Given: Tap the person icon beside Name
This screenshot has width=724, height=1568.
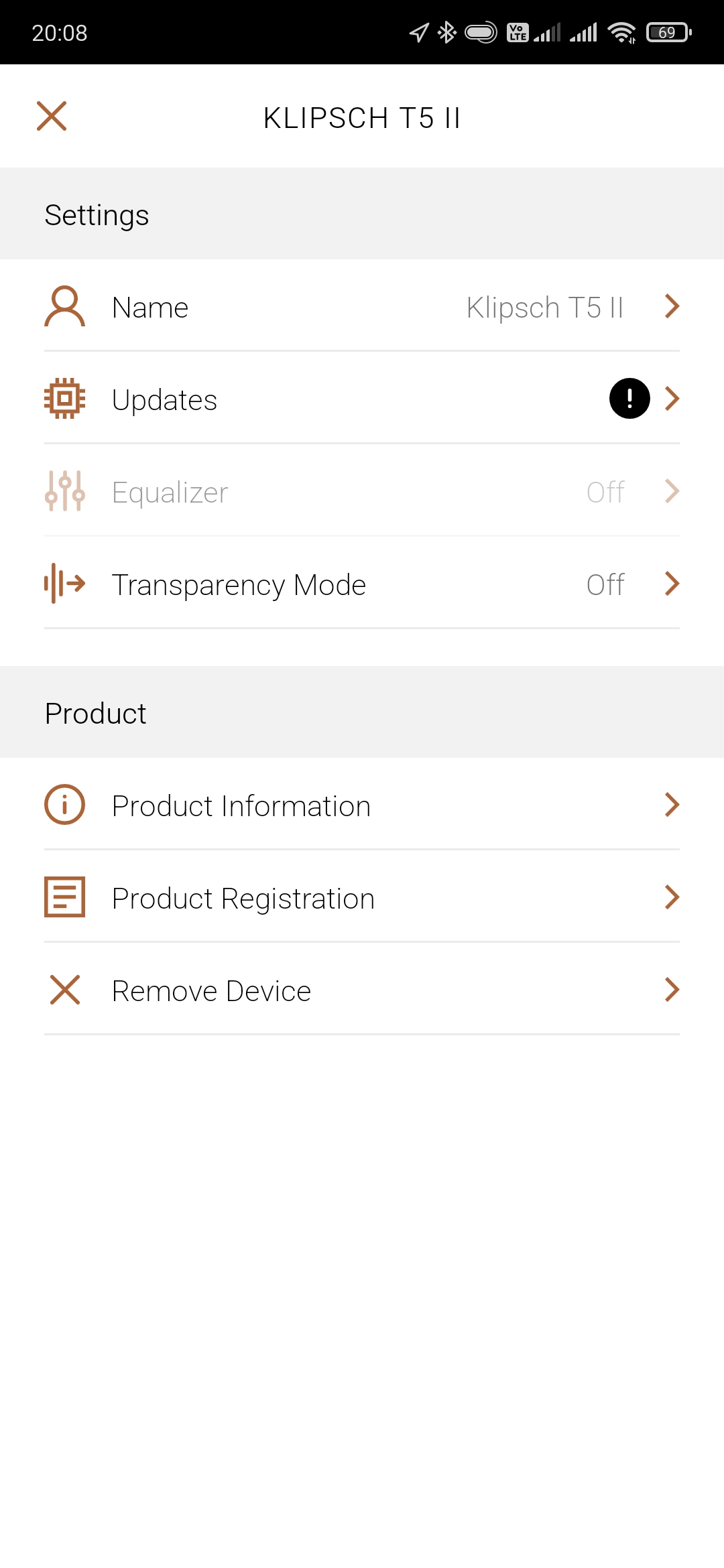Looking at the screenshot, I should (x=64, y=306).
